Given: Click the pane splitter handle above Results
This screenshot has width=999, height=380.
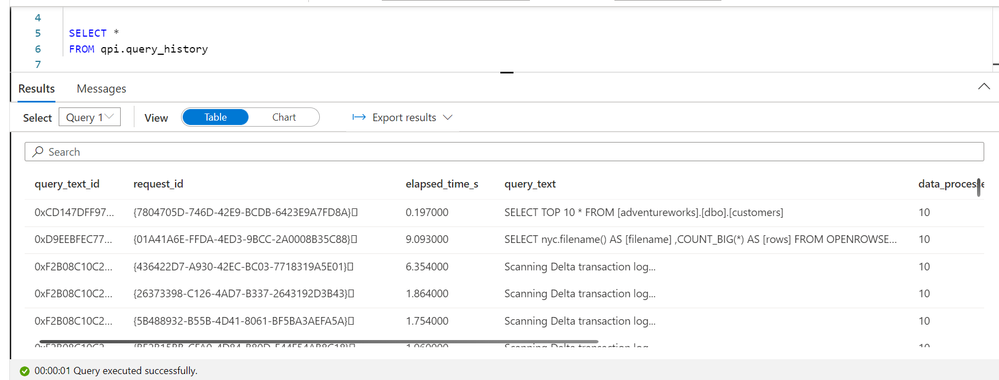Looking at the screenshot, I should click(x=507, y=73).
